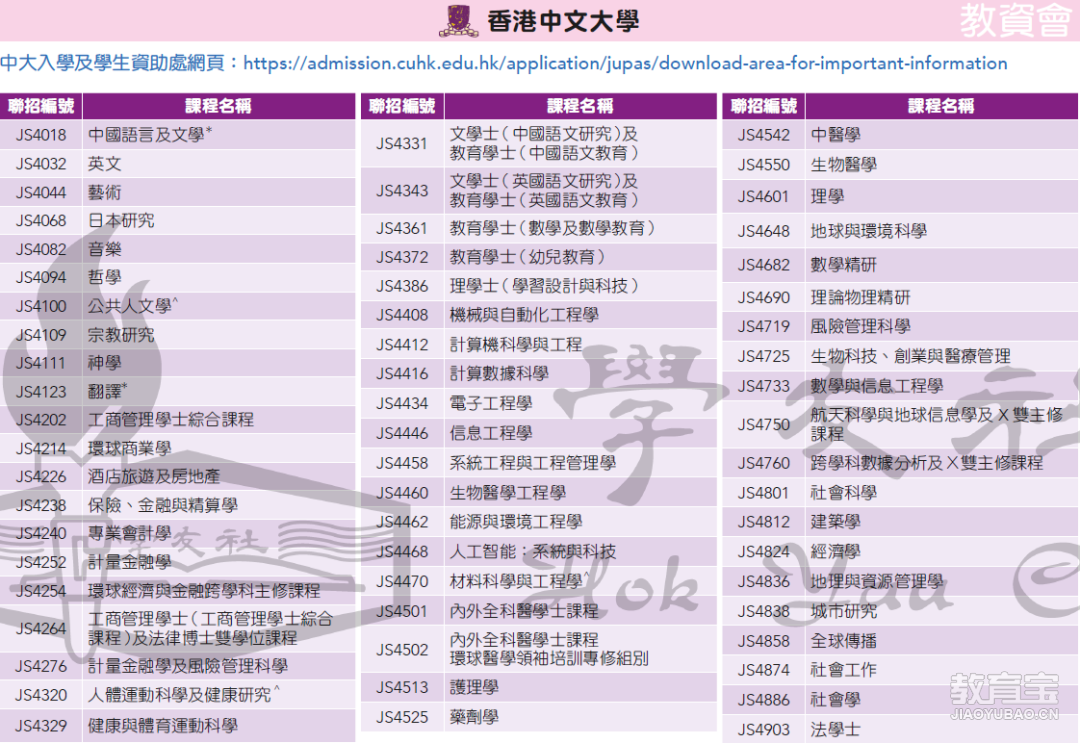This screenshot has height=743, width=1080.
Task: Click 教育學士(數學及數學教育)
Action: pos(552,228)
